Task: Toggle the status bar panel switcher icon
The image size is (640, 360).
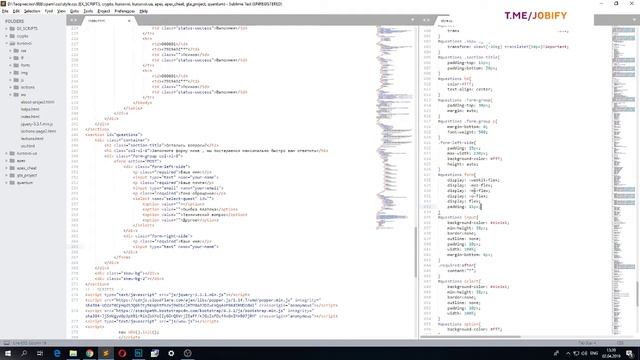Action: 7,343
